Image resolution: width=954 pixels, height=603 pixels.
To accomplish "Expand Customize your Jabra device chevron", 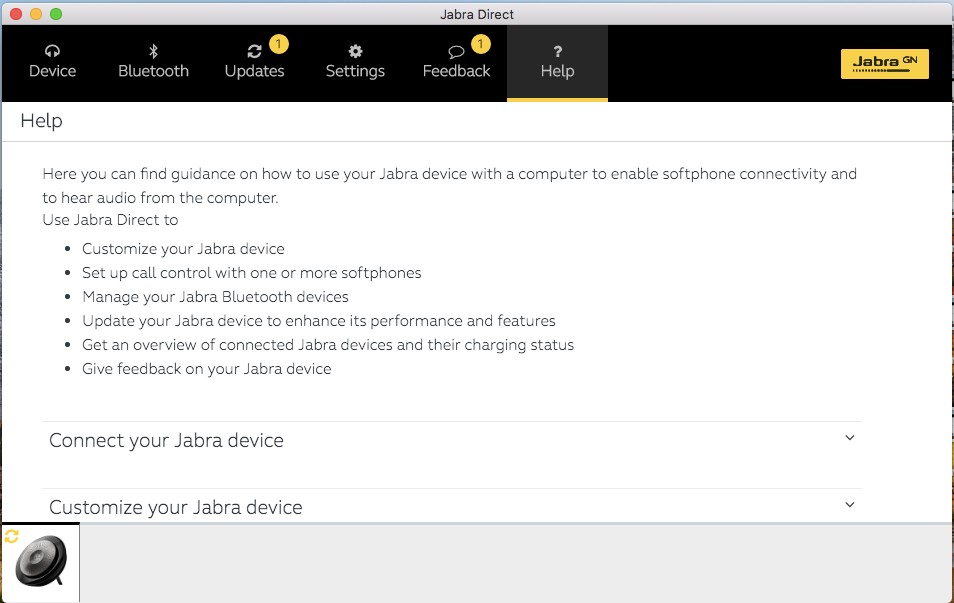I will (x=850, y=504).
